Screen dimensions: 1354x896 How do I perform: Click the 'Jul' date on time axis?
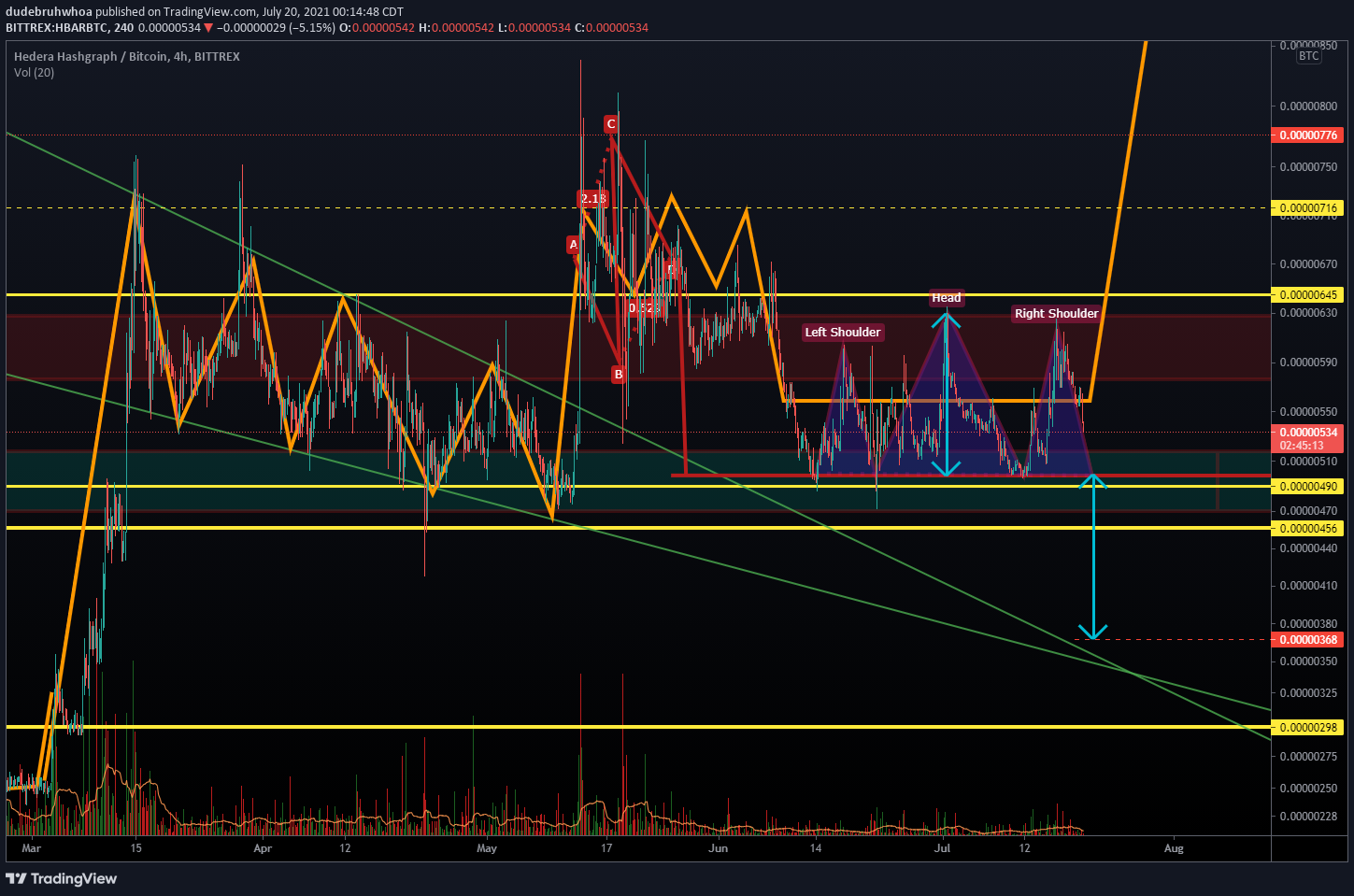click(x=943, y=848)
